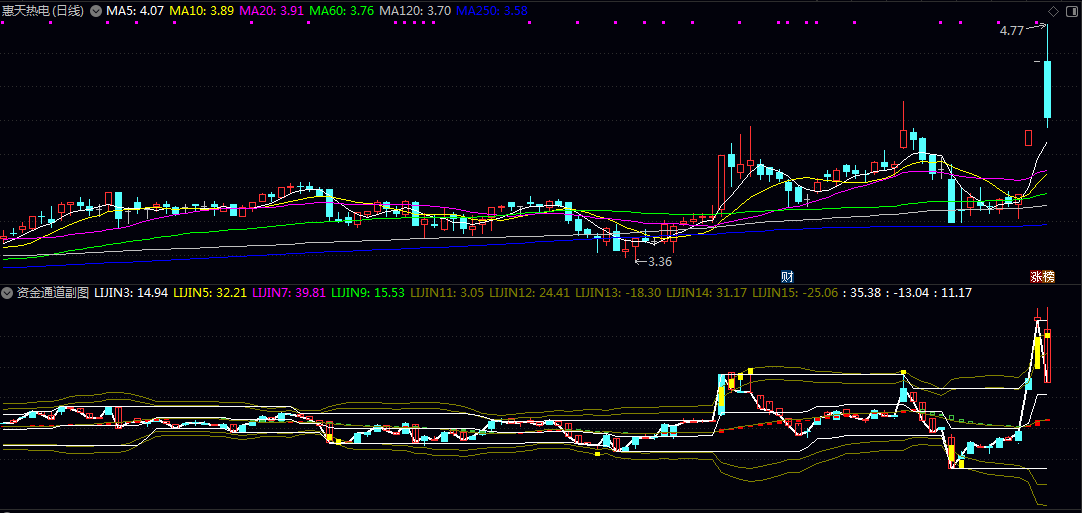Click the 惠天热电(日线) chart title
The width and height of the screenshot is (1082, 513).
click(x=45, y=11)
